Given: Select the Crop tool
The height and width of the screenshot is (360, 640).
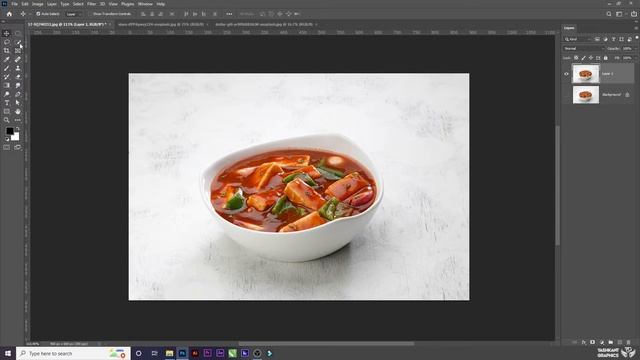Looking at the screenshot, I should 7,51.
